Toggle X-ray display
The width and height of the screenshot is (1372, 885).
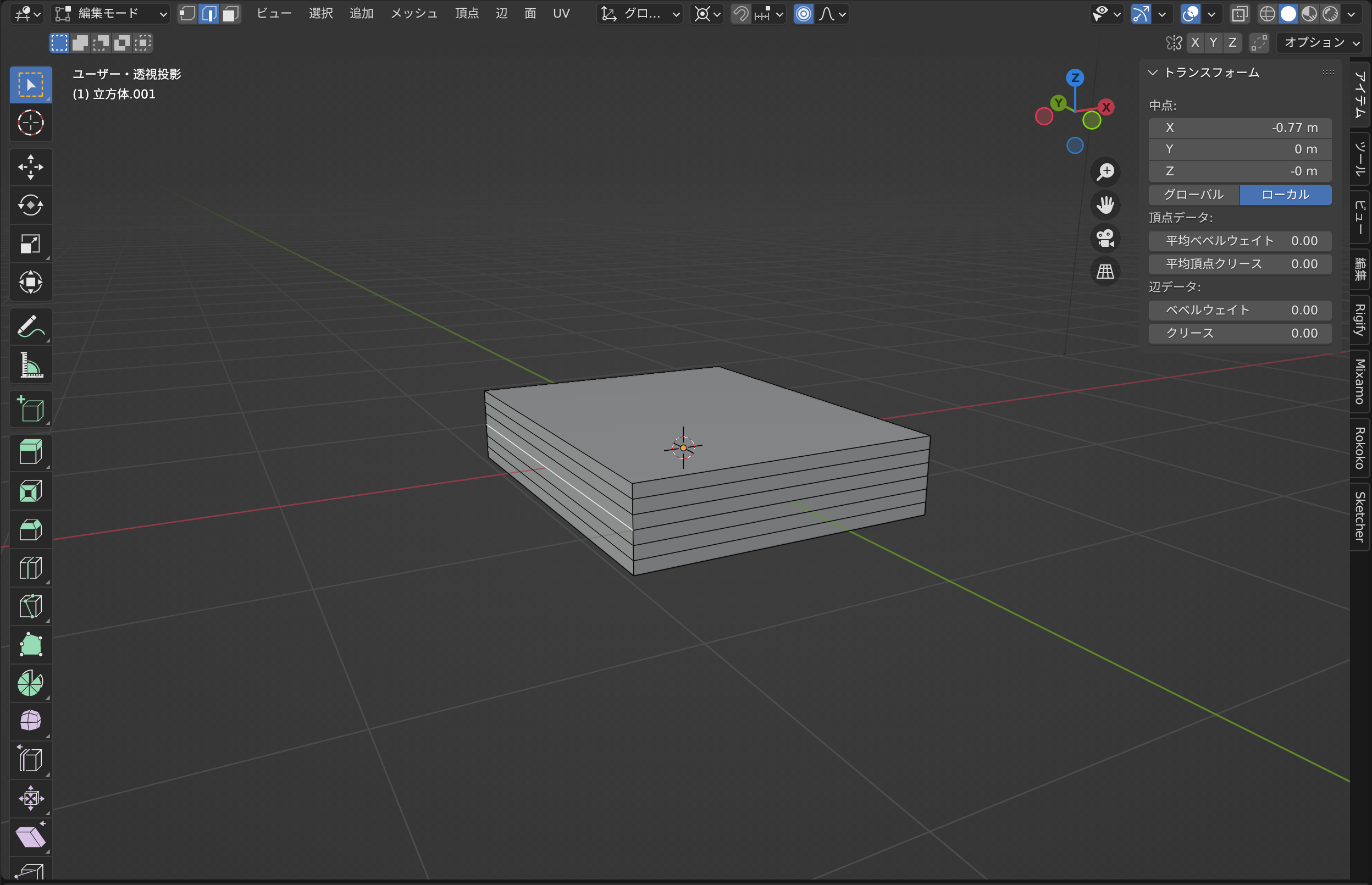coord(1240,13)
